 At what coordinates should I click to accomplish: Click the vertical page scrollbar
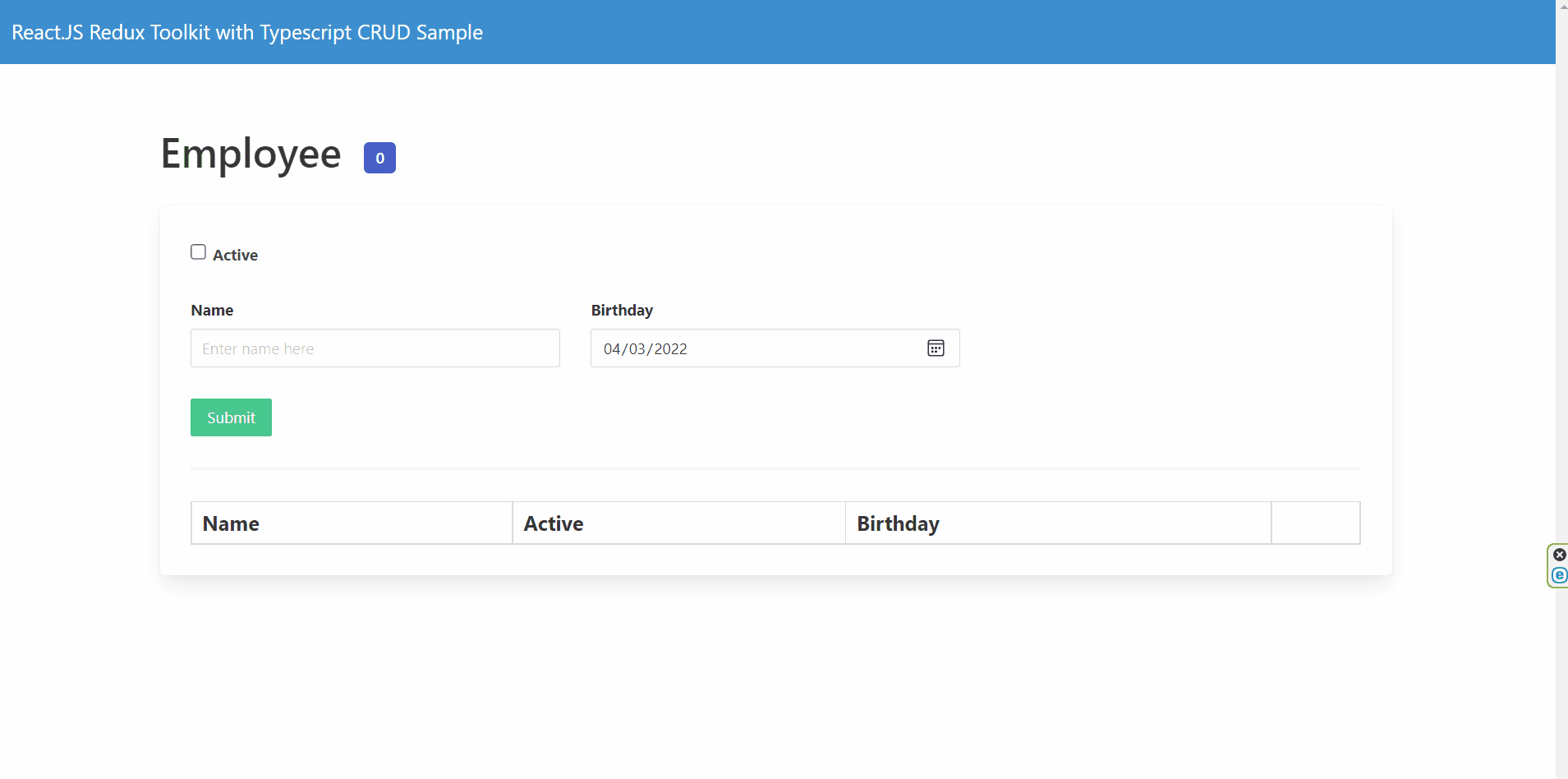coord(1561,389)
